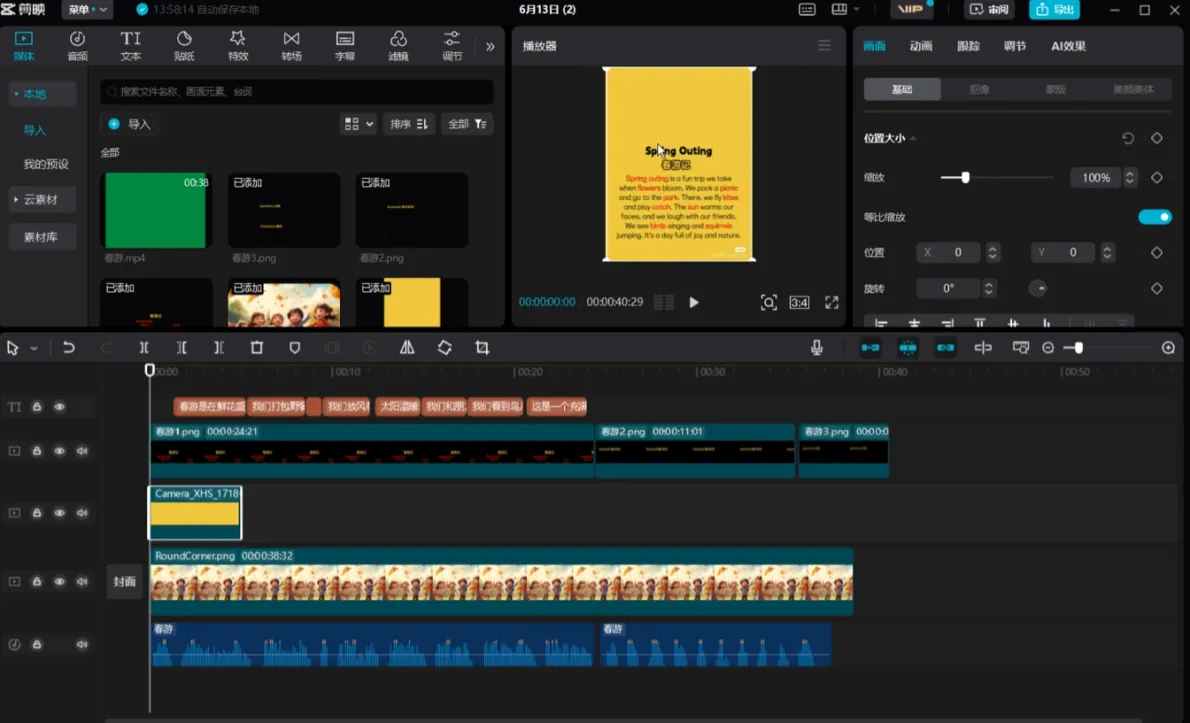Select the crop tool icon

point(482,347)
